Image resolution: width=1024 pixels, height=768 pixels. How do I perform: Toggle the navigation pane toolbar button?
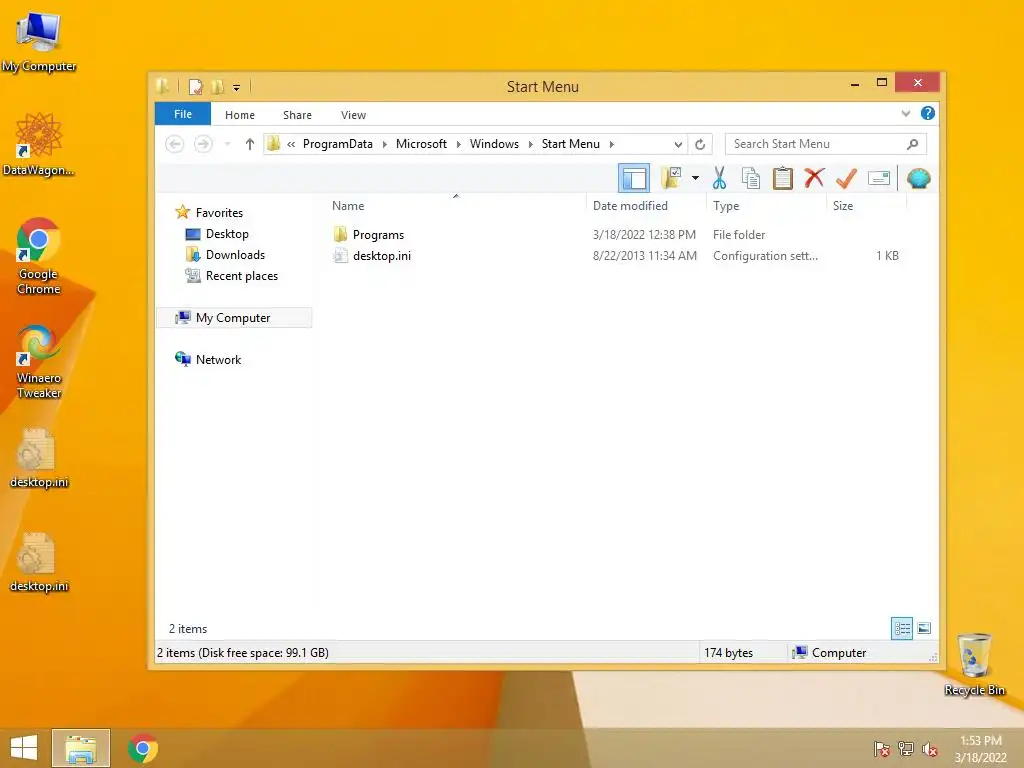coord(633,178)
